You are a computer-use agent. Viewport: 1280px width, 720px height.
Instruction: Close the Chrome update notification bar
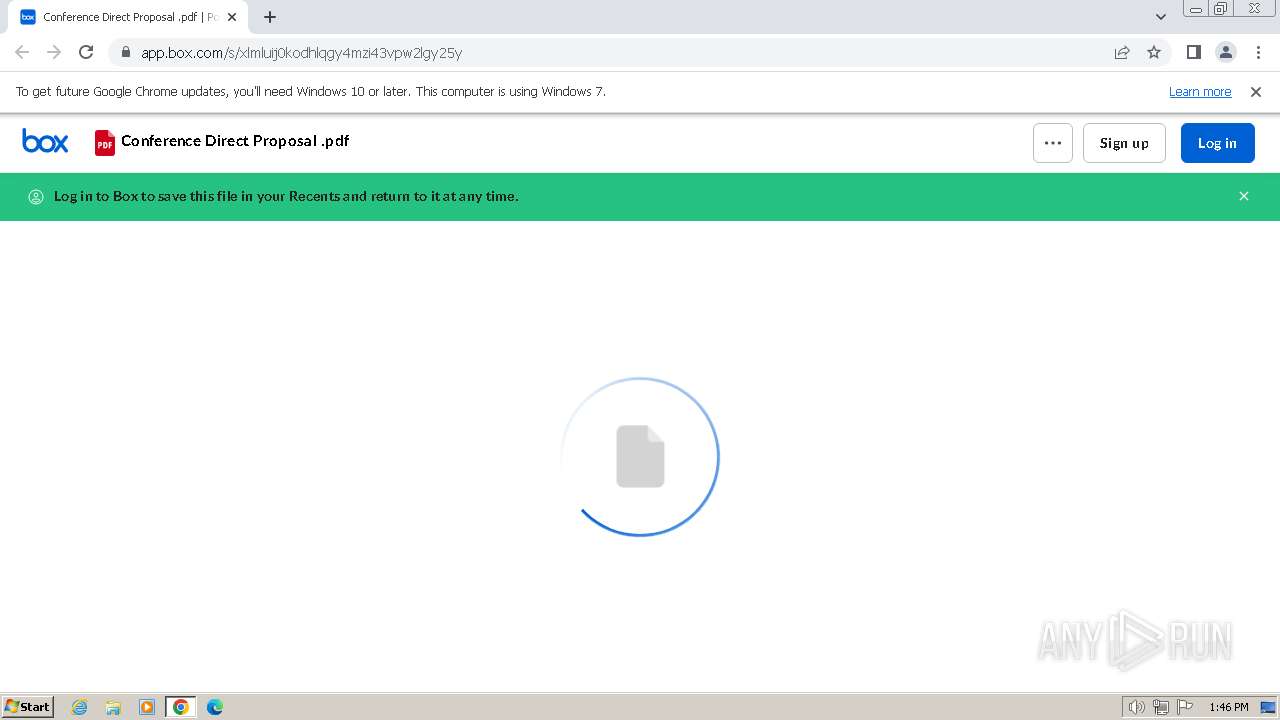pyautogui.click(x=1256, y=92)
